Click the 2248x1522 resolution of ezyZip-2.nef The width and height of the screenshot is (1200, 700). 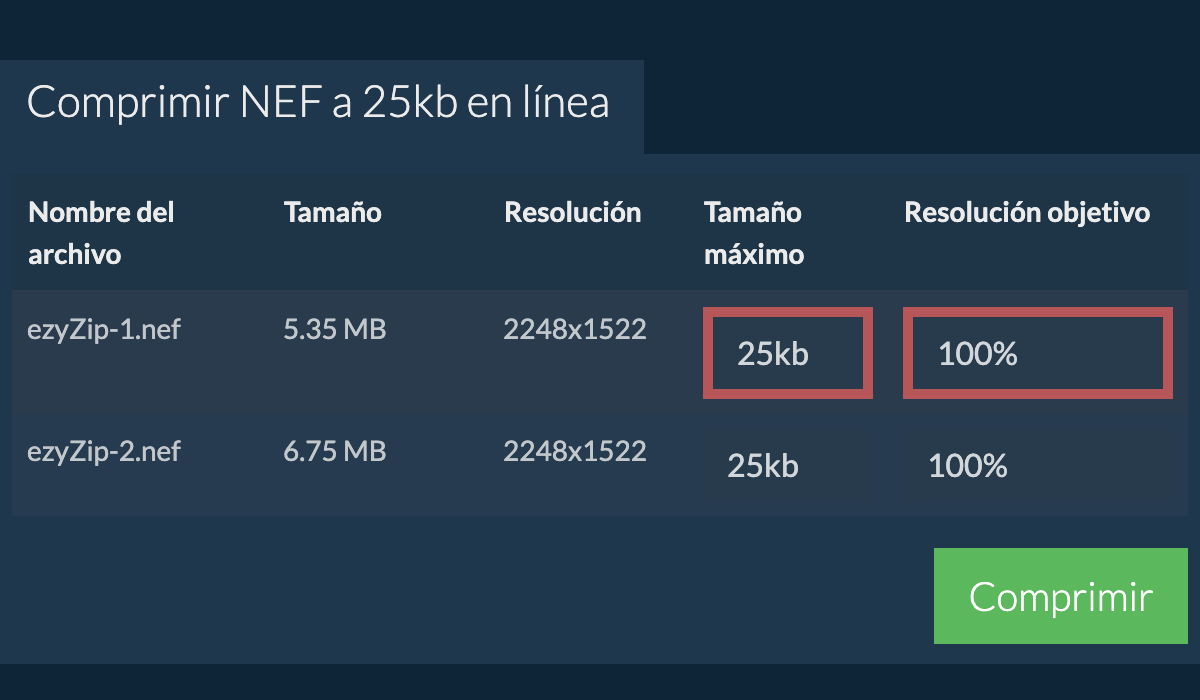click(x=574, y=451)
